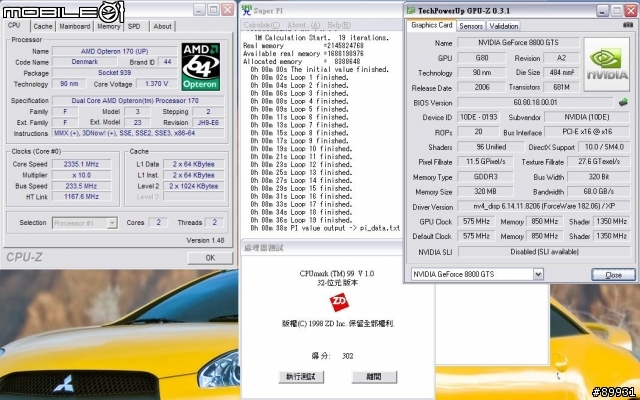Switch to the Sensors tab in GPU-Z
Screen dimensions: 640x400
pyautogui.click(x=471, y=26)
